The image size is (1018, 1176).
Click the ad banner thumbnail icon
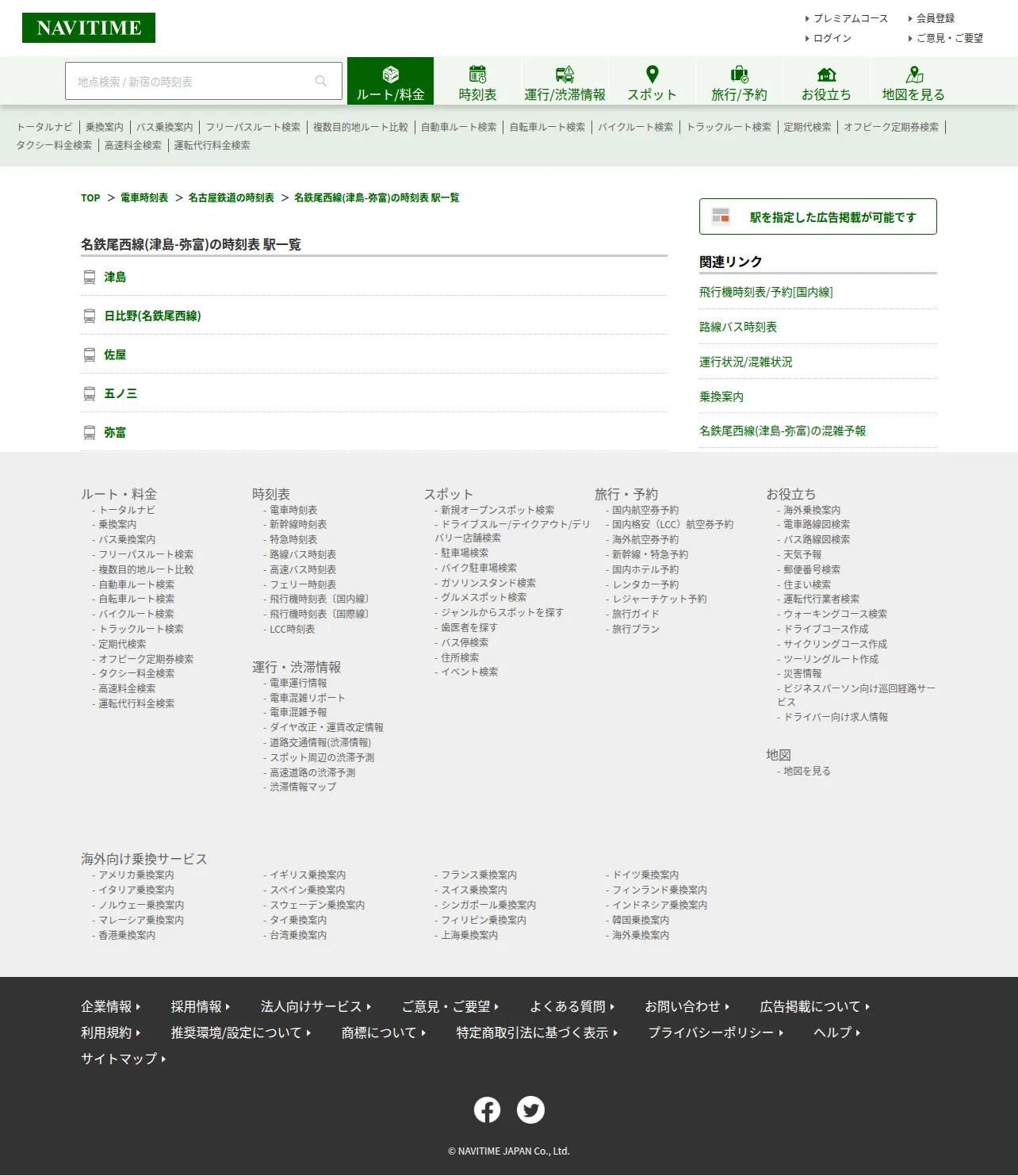tap(721, 216)
